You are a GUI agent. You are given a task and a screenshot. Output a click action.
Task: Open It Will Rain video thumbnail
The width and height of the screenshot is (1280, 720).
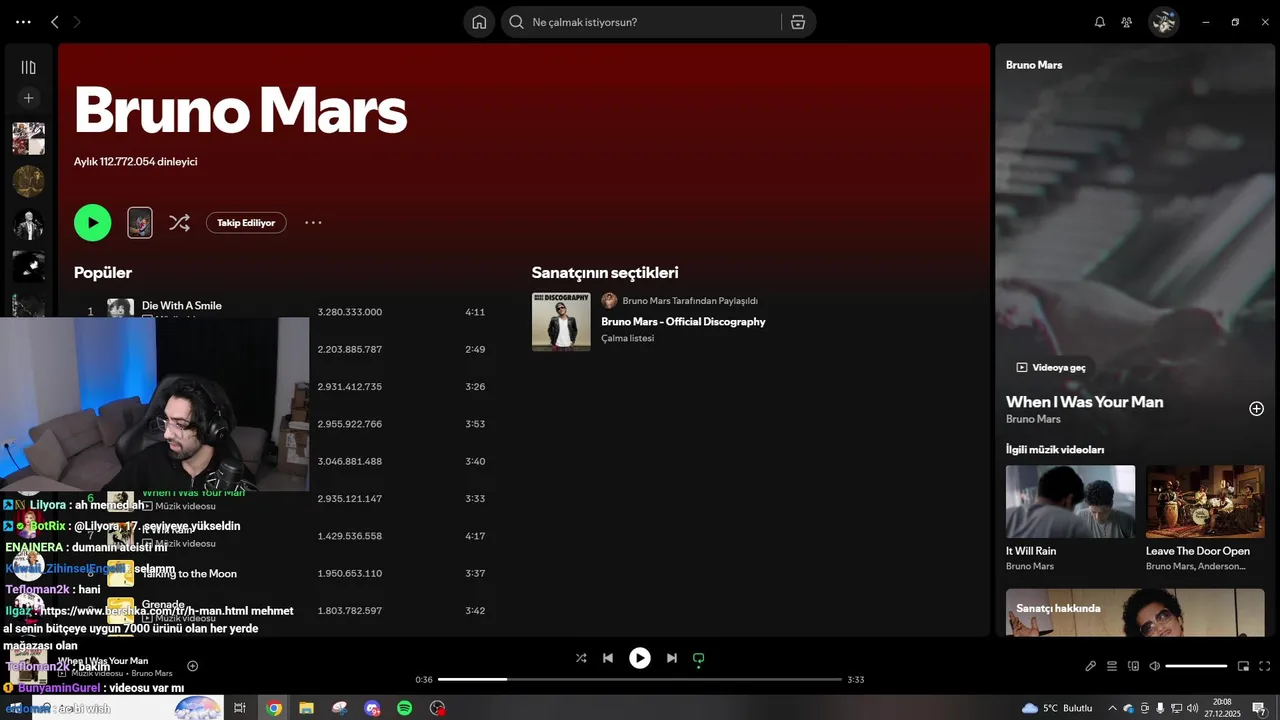(1070, 501)
